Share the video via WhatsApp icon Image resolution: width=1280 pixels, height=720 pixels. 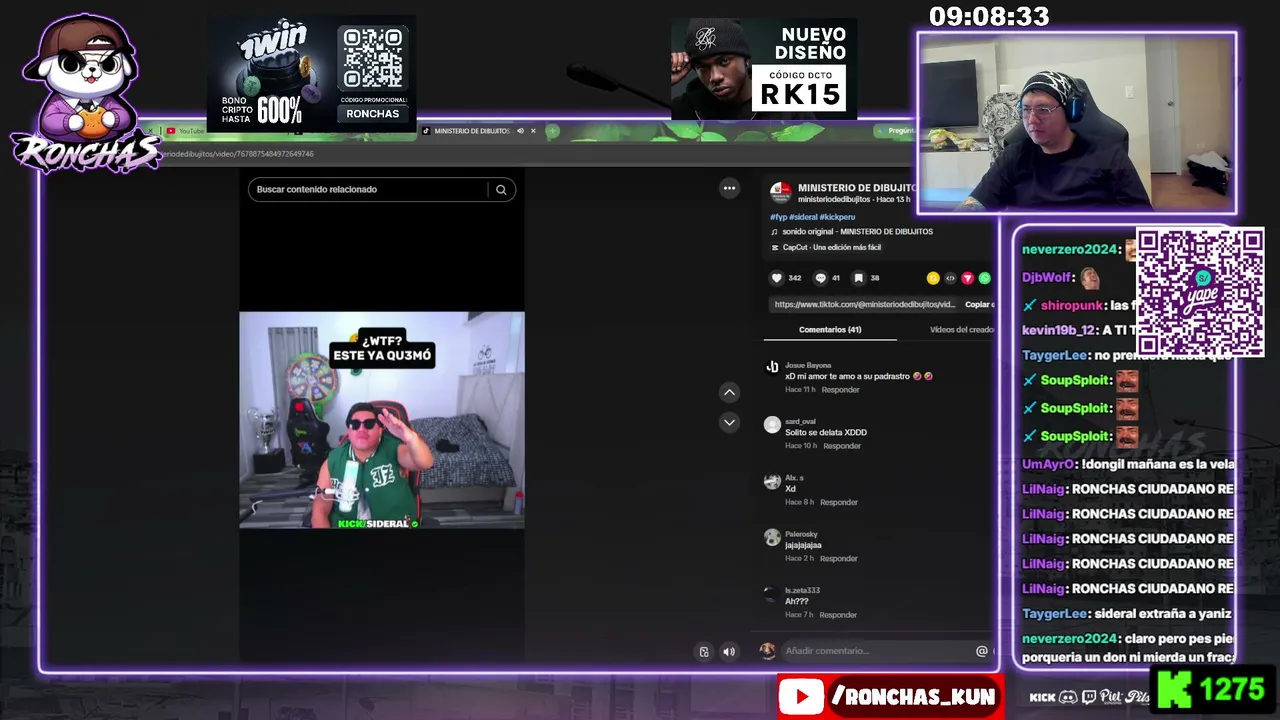[x=984, y=278]
